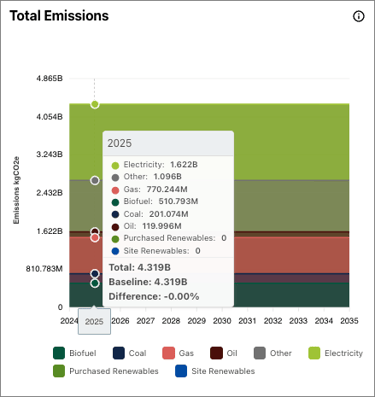Click the 2028 x-axis label
This screenshot has width=375, height=397.
tap(171, 321)
